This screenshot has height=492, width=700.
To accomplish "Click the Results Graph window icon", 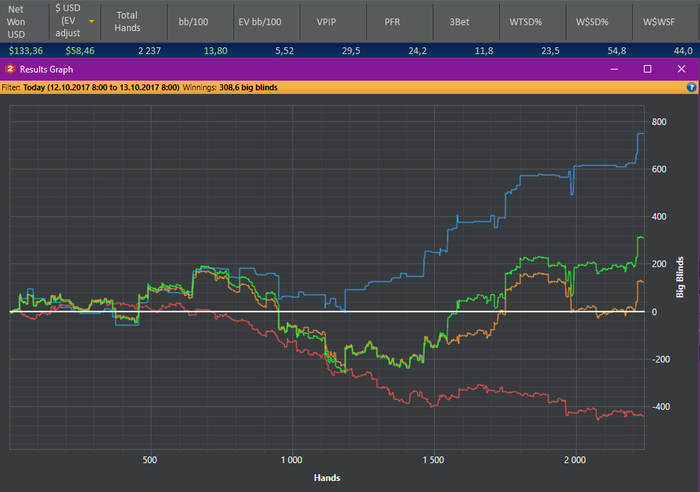I will (10, 69).
